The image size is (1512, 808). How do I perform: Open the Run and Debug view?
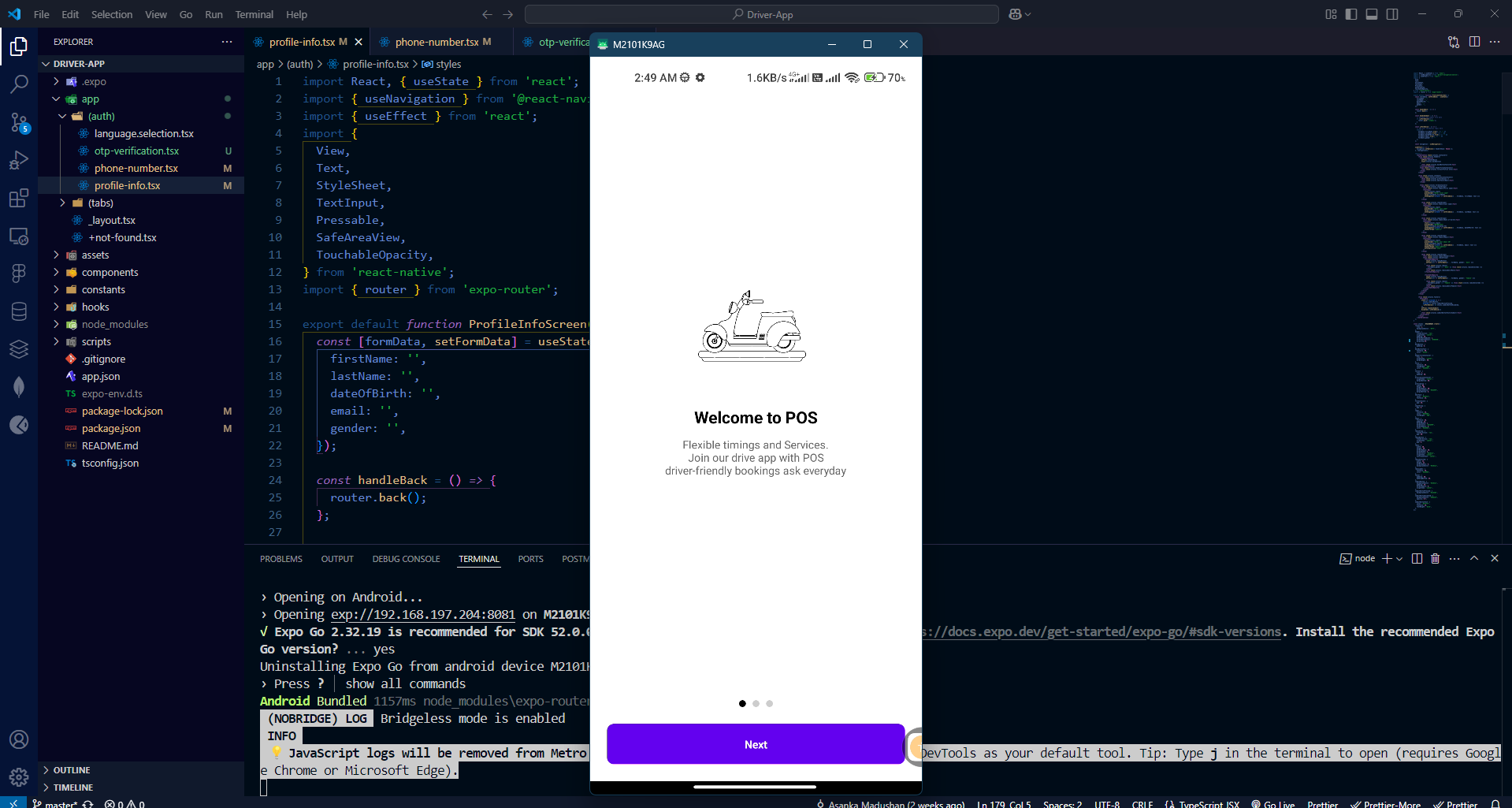click(19, 160)
